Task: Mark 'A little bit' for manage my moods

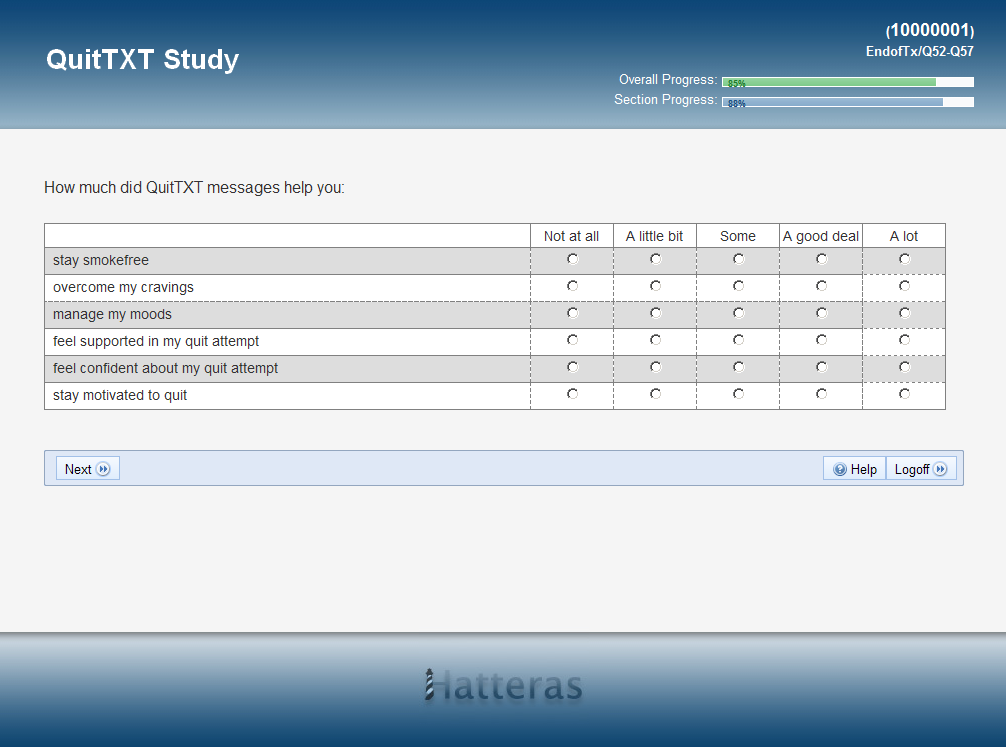Action: coord(655,313)
